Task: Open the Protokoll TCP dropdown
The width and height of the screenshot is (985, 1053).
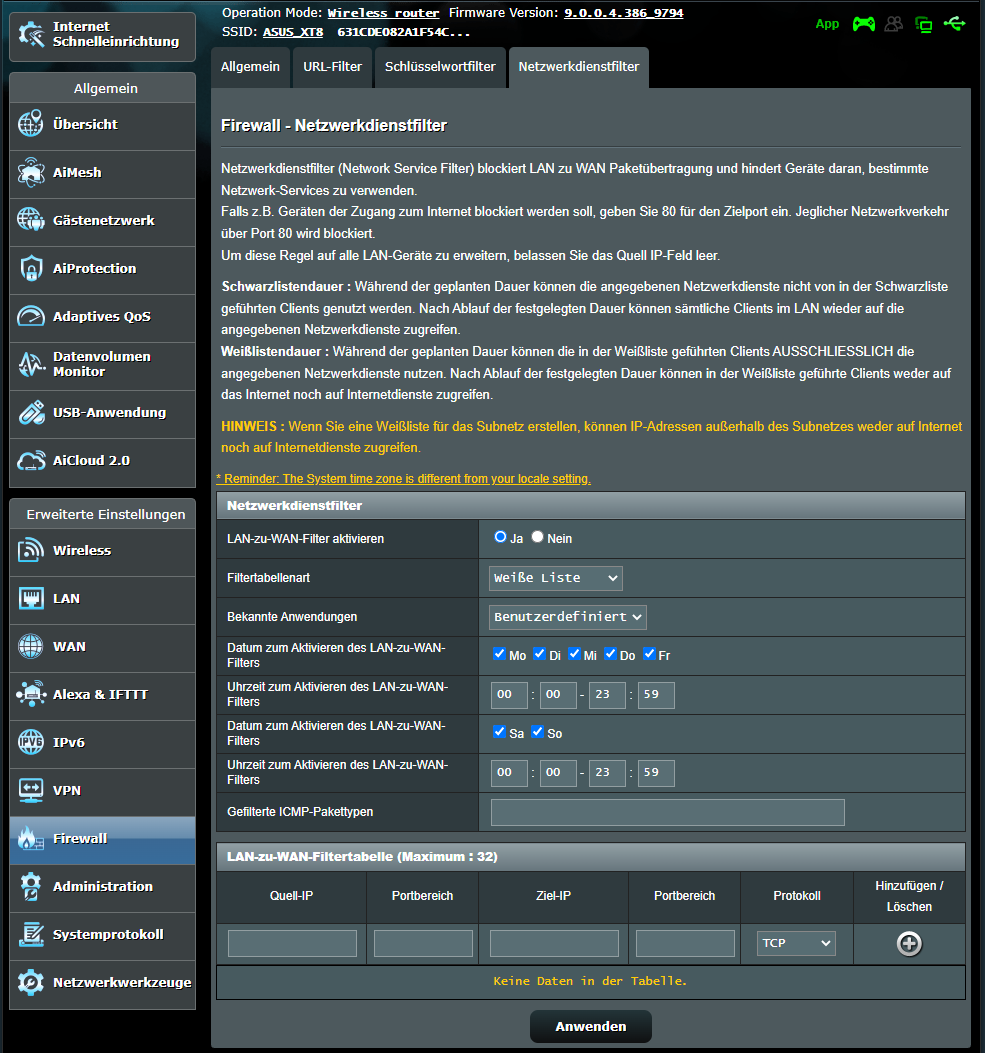Action: tap(796, 943)
